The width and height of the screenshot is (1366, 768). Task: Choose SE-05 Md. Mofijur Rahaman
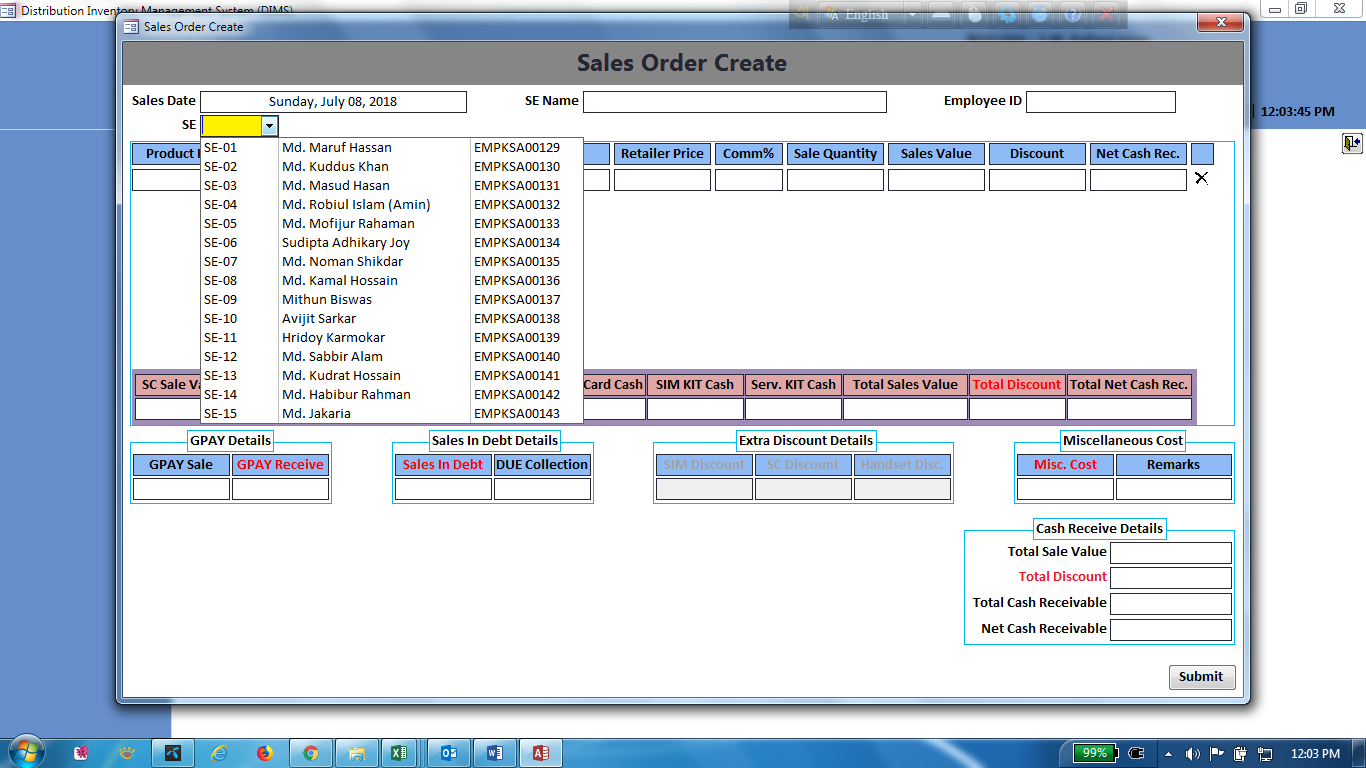392,224
